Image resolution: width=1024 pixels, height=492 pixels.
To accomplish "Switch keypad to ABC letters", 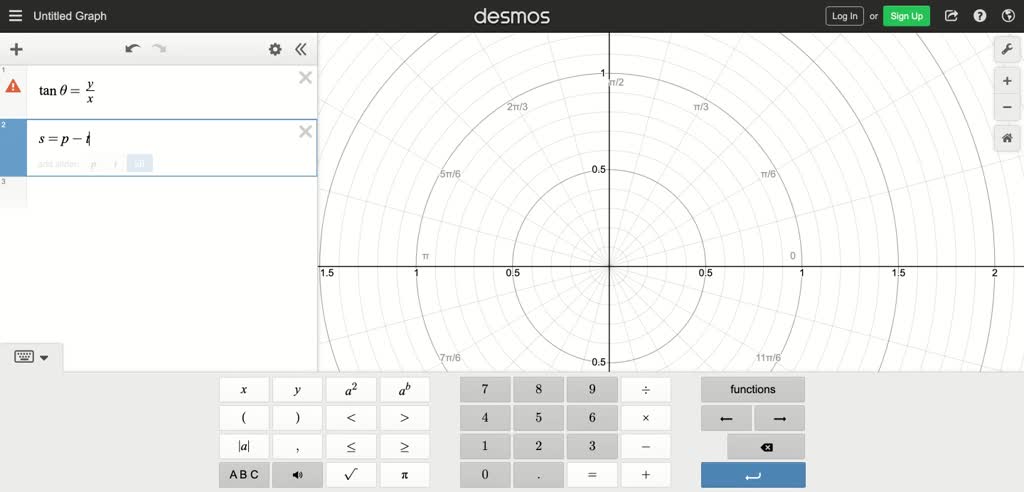I will pos(244,475).
